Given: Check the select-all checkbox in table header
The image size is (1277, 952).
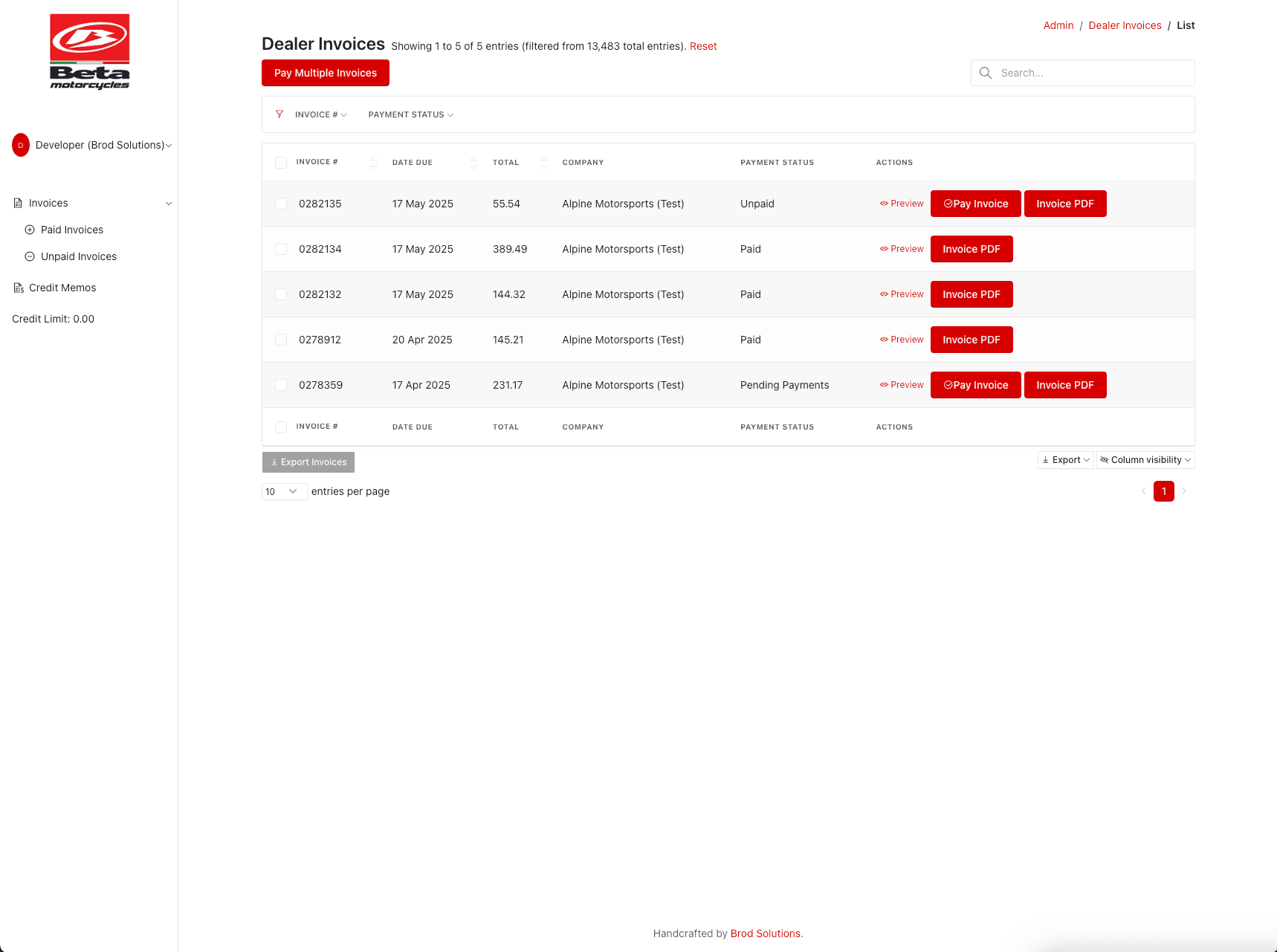Looking at the screenshot, I should [281, 162].
